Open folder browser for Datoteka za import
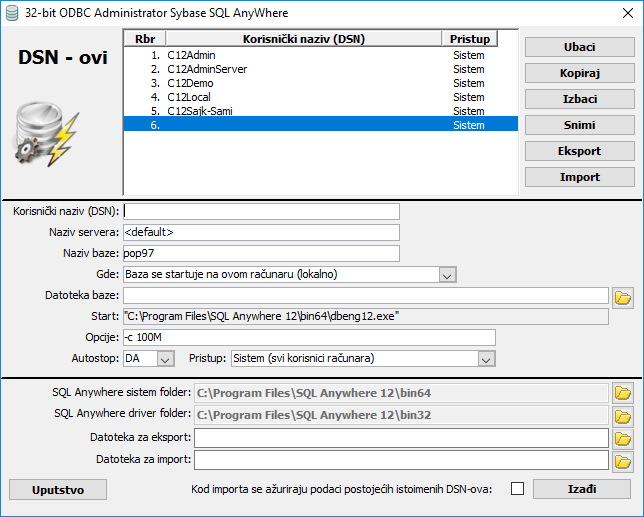Viewport: 644px width, 517px height. (x=624, y=461)
